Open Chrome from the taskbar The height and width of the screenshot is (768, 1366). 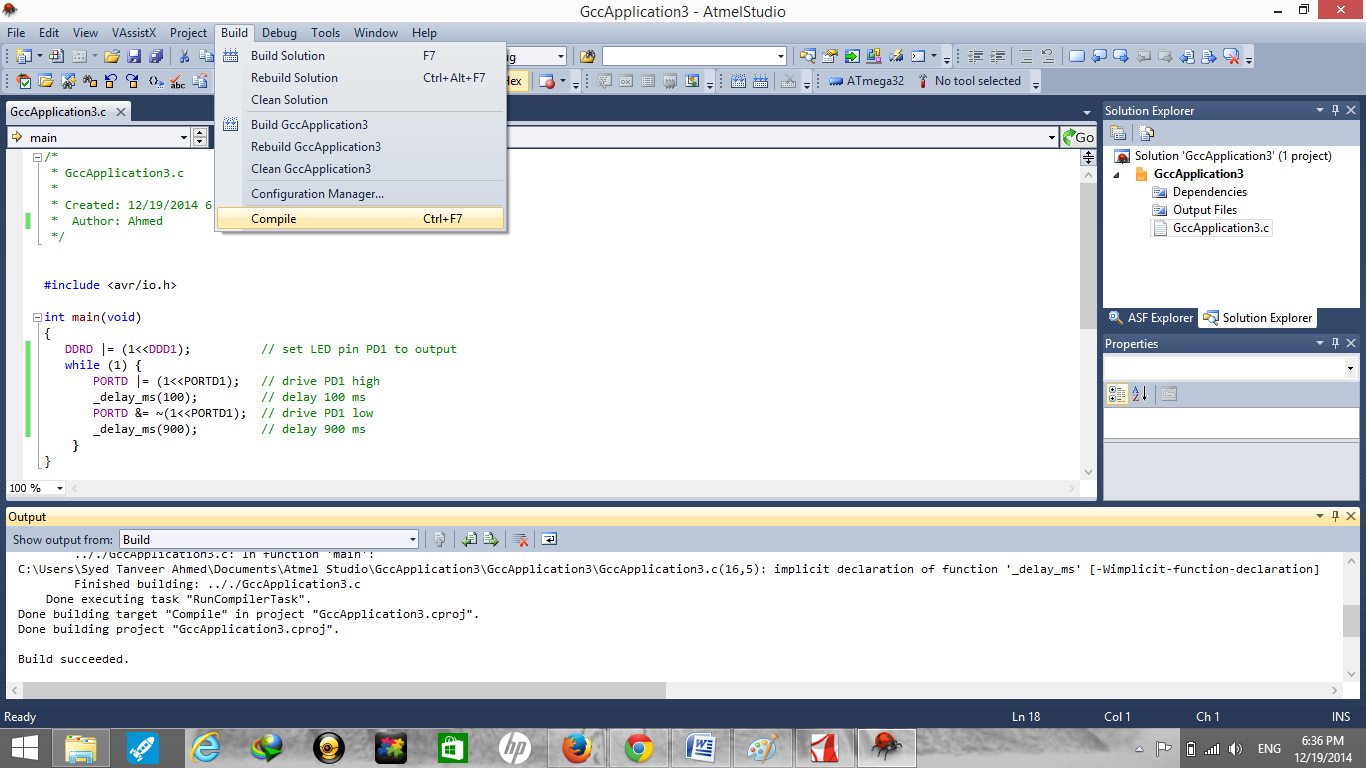pyautogui.click(x=638, y=747)
